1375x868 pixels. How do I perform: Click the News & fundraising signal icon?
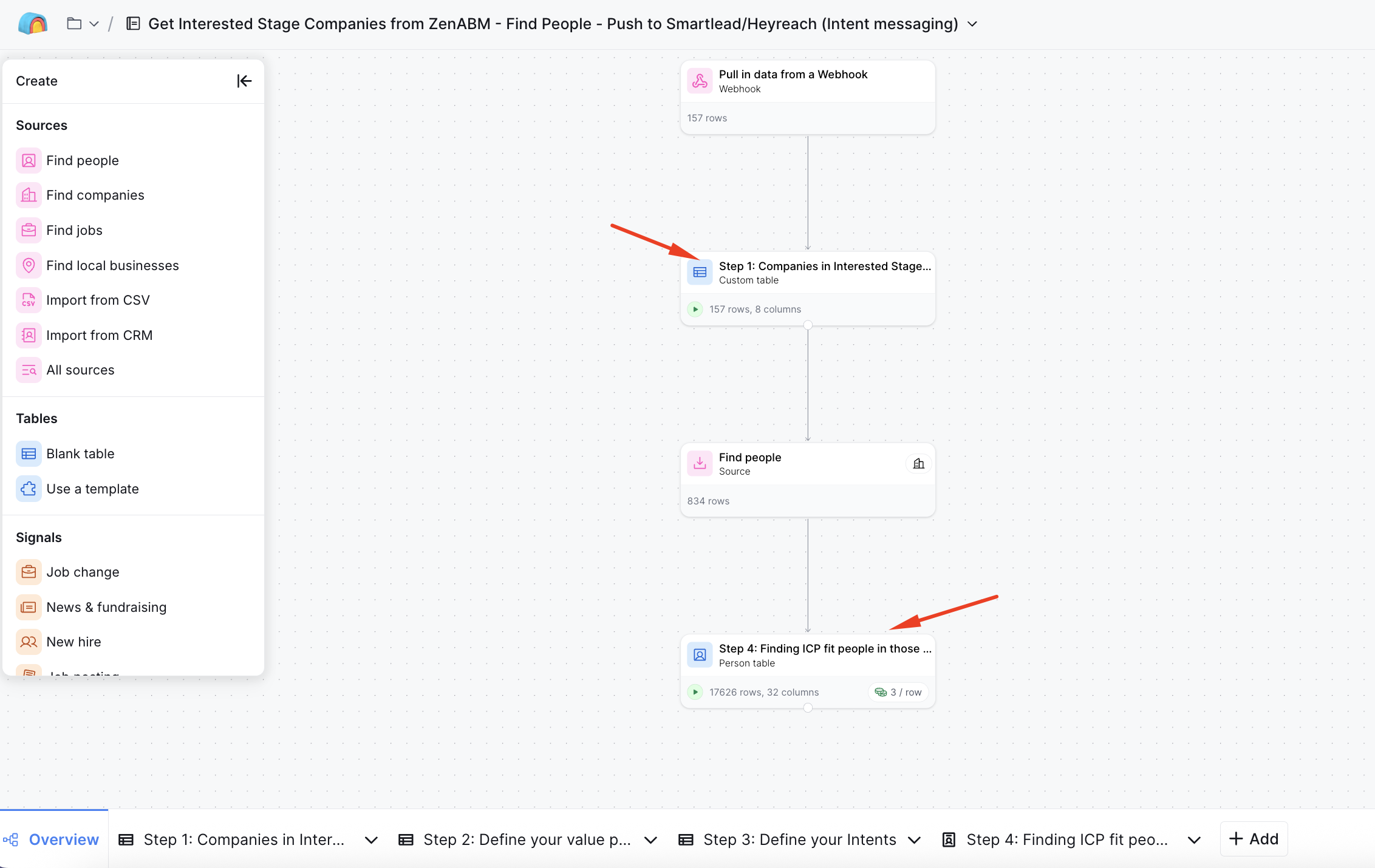[28, 607]
